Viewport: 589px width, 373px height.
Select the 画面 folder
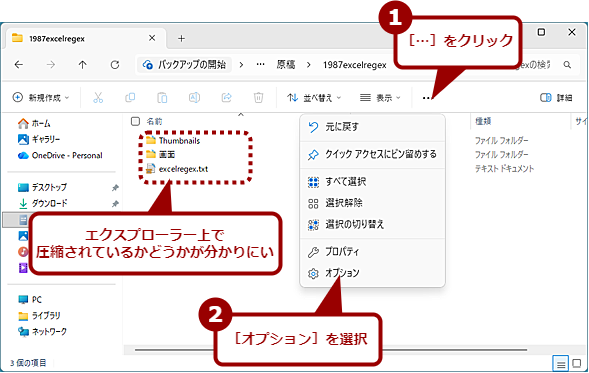[x=161, y=154]
